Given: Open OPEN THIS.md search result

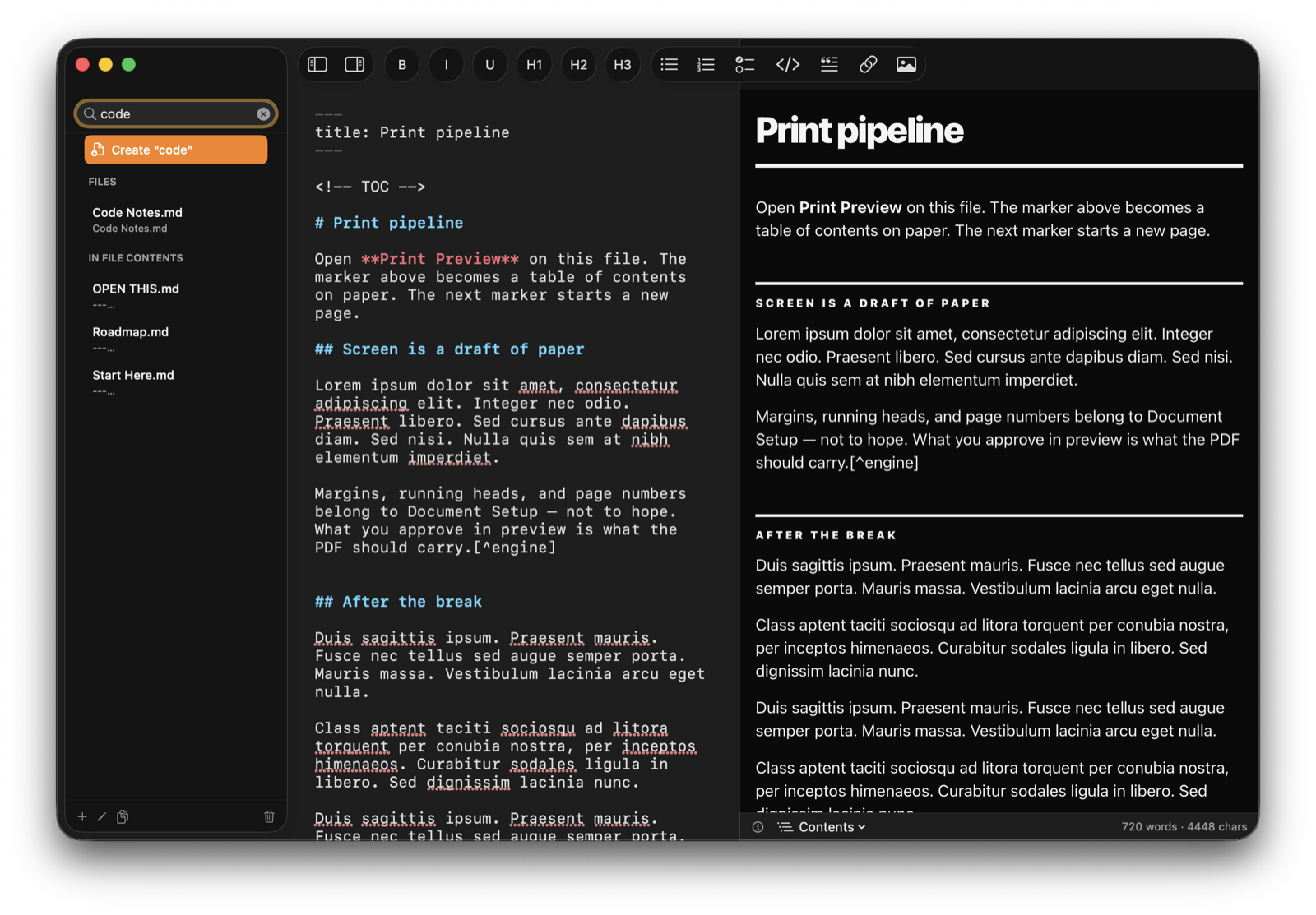Looking at the screenshot, I should tap(176, 296).
